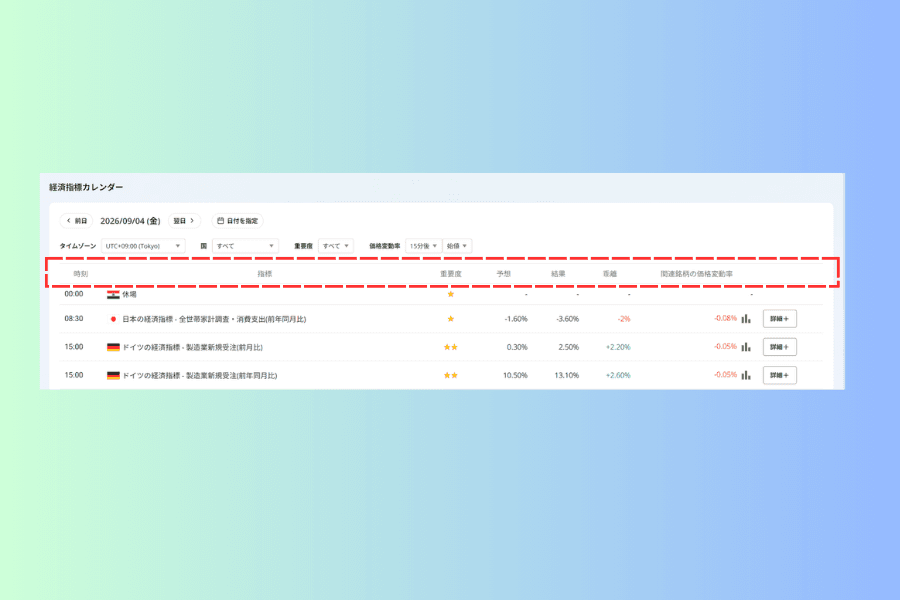900x600 pixels.
Task: Click the forecast value 10.50%
Action: 515,375
